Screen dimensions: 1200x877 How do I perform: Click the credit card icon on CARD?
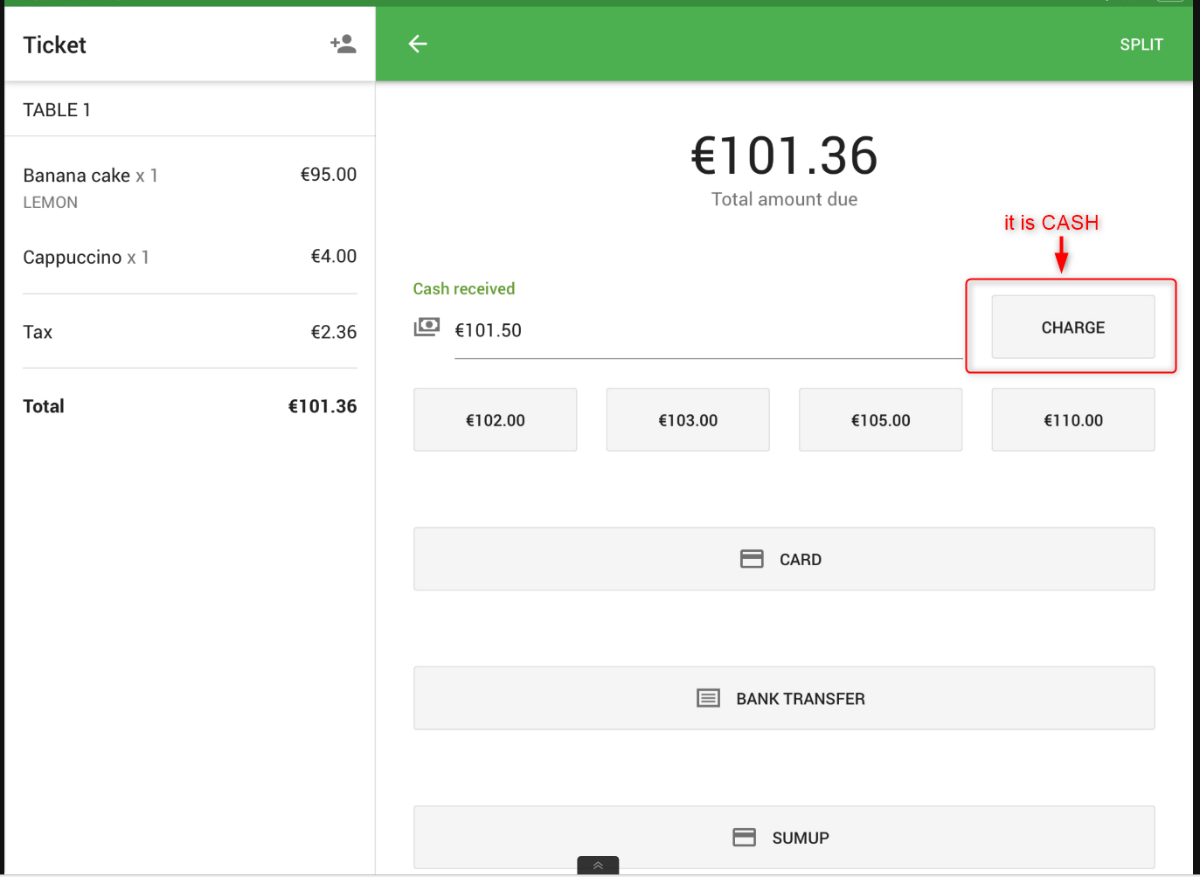click(x=752, y=559)
